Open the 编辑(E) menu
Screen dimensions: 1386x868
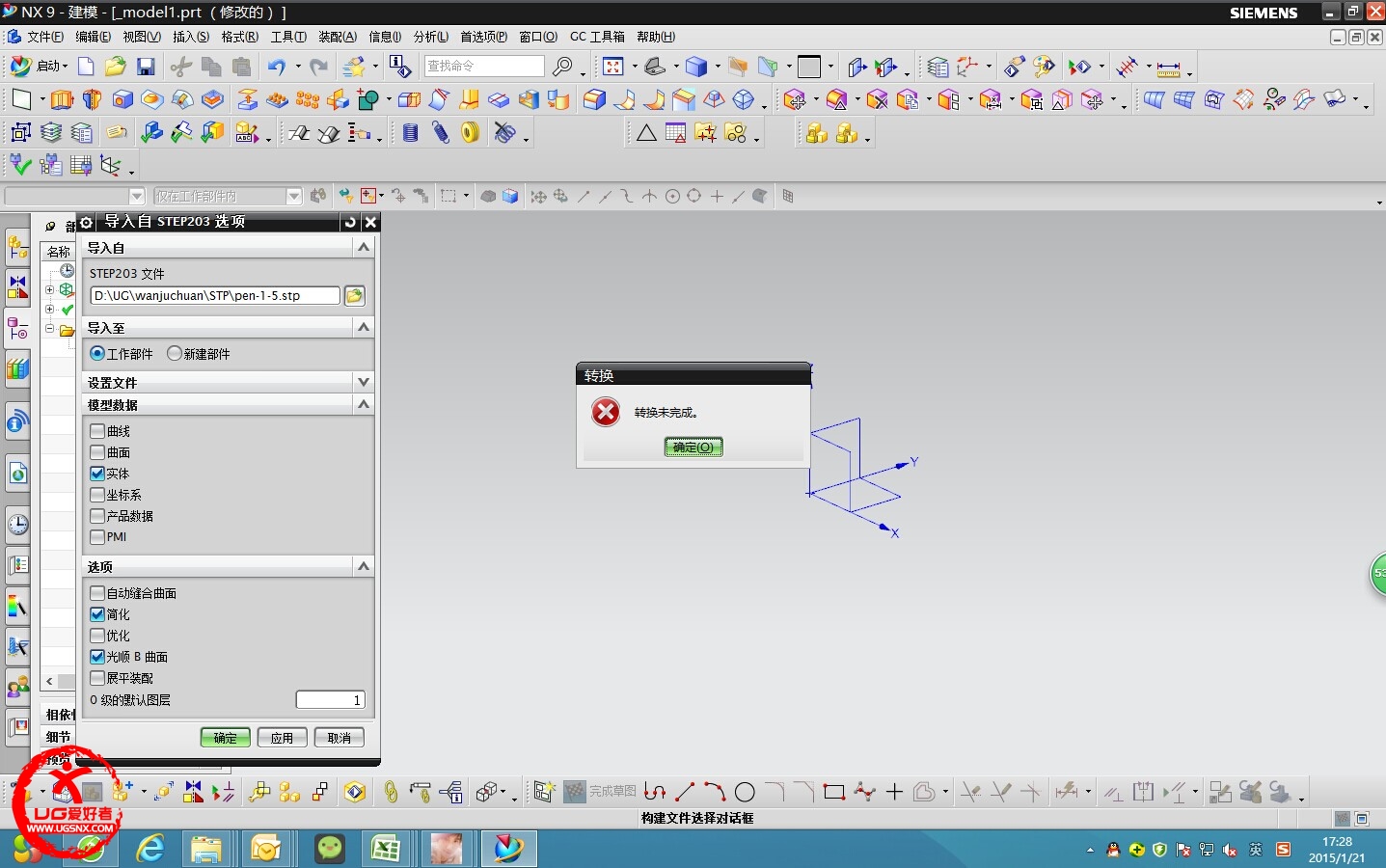94,37
